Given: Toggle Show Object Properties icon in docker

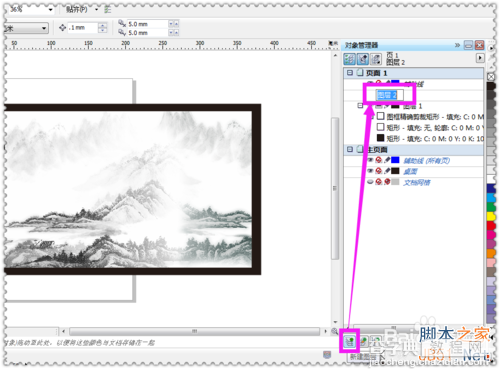Looking at the screenshot, I should (x=350, y=59).
